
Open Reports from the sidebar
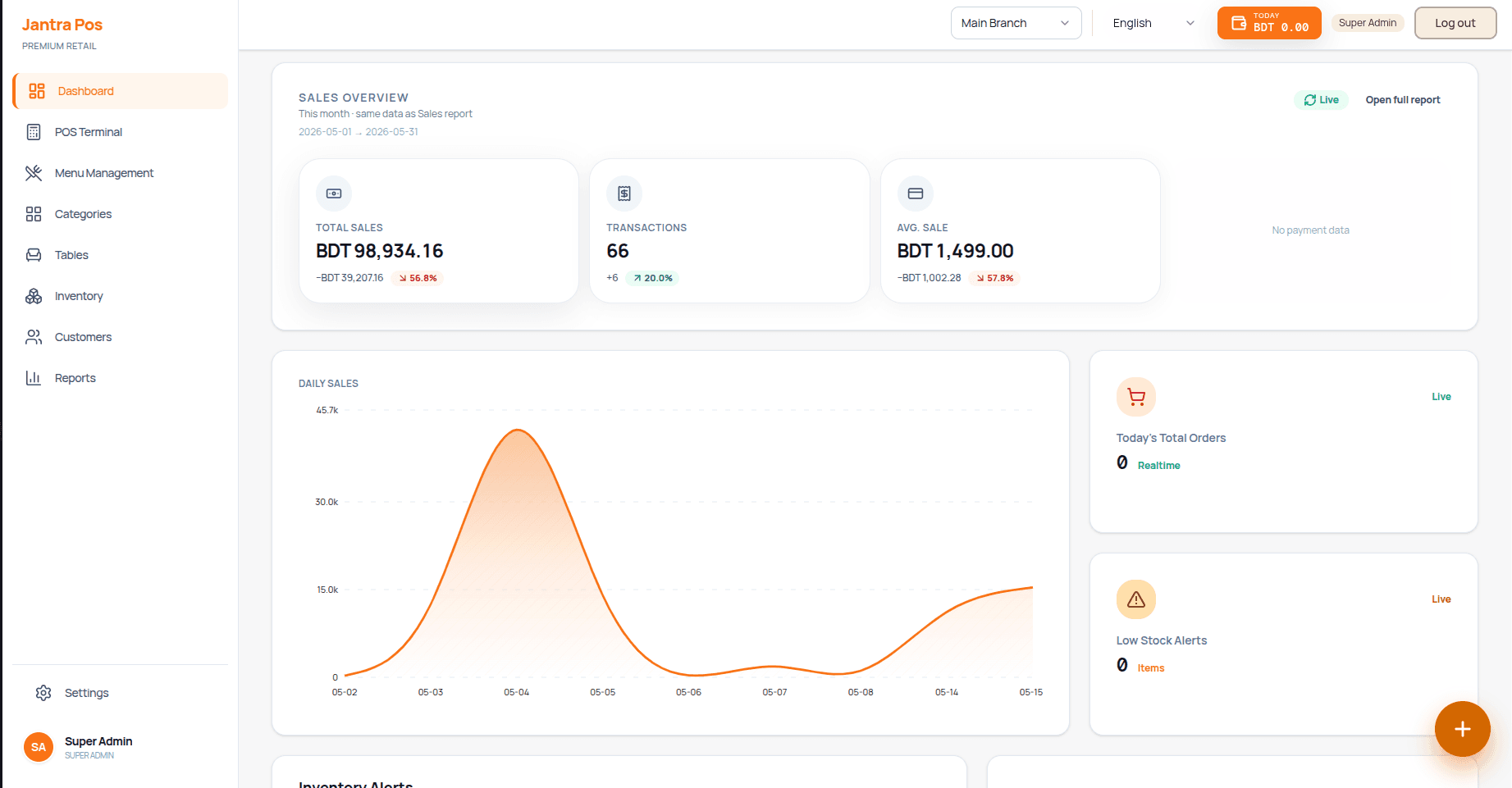coord(121,378)
